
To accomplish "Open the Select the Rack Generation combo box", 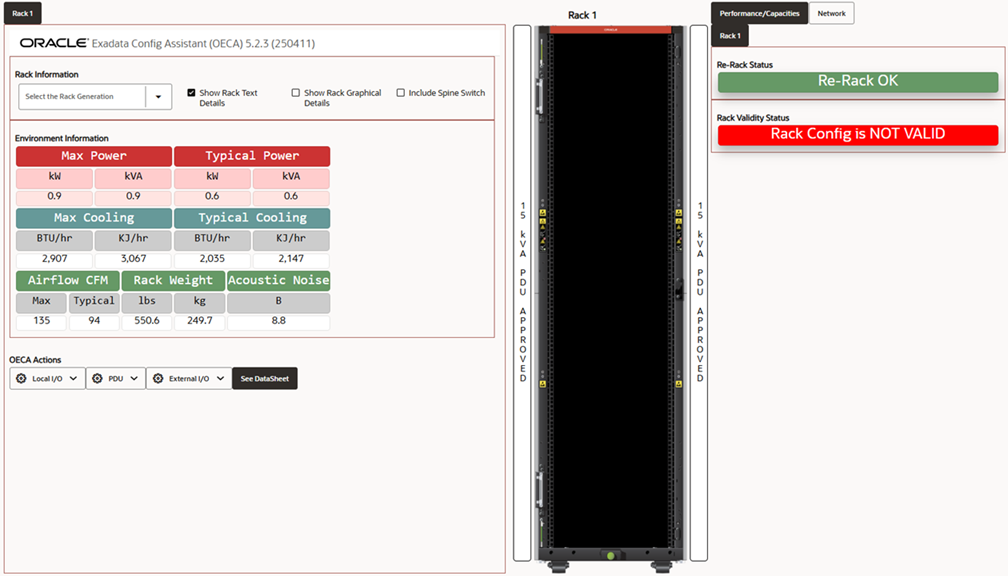I will pos(95,96).
